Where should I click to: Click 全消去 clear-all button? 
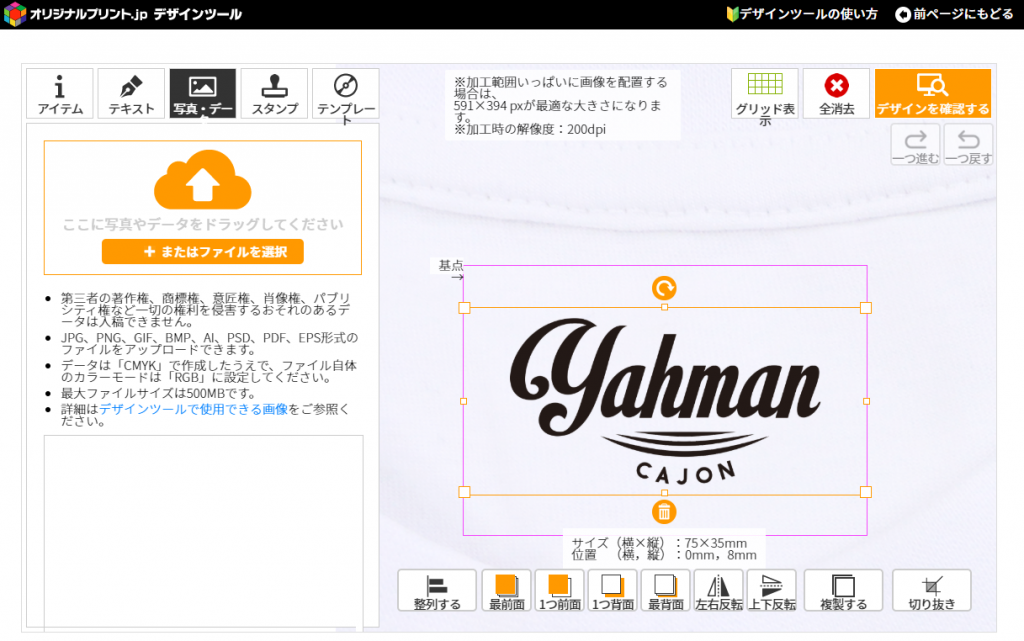click(837, 93)
